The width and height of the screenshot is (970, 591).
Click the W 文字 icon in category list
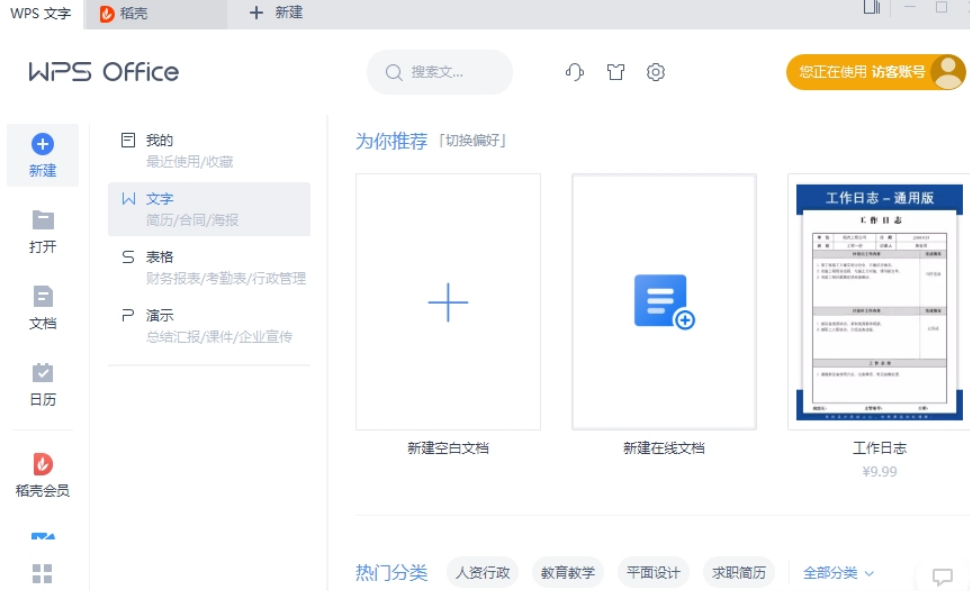tap(128, 199)
